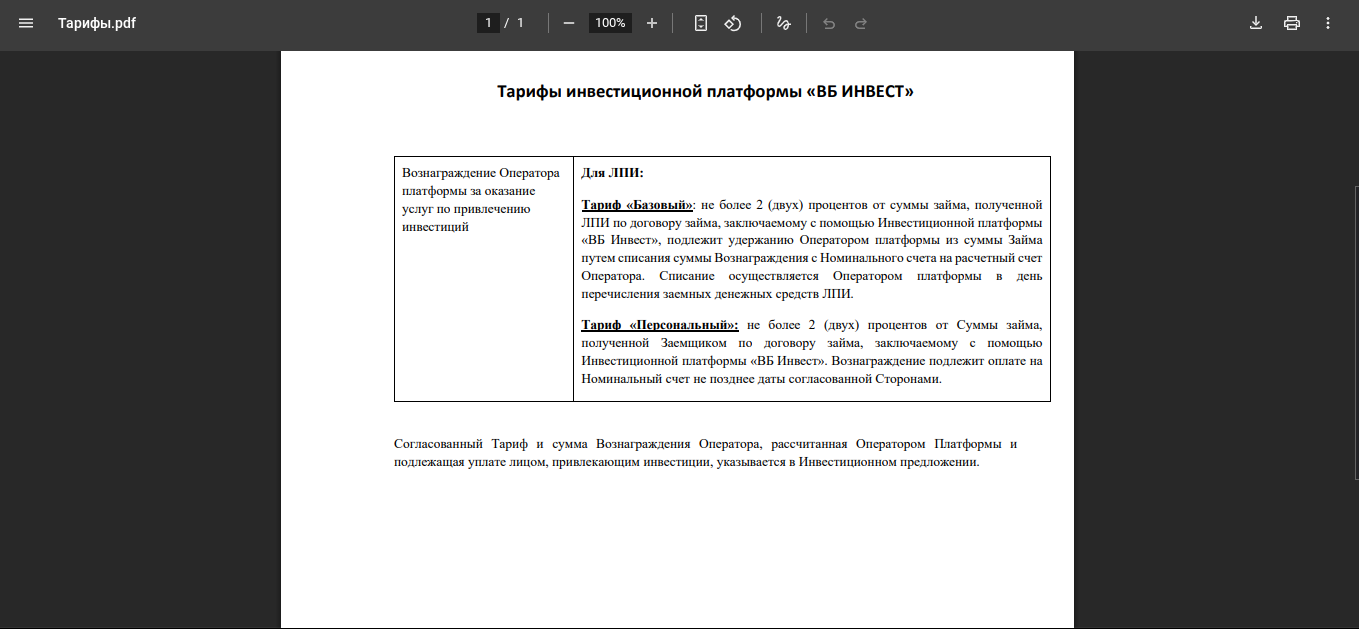Zoom in with the plus icon
Image resolution: width=1359 pixels, height=629 pixels.
tap(652, 23)
